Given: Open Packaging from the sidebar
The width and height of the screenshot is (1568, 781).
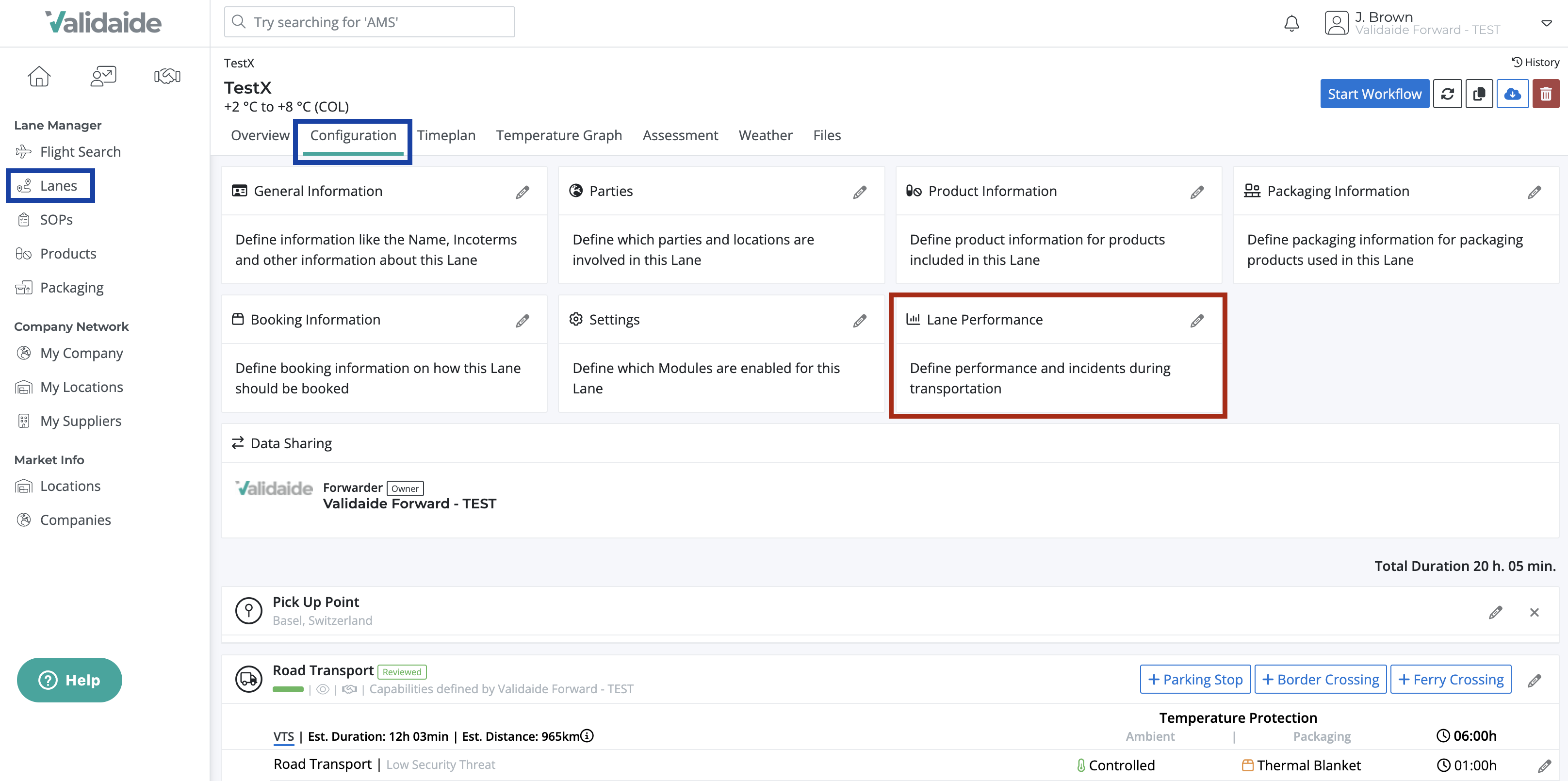Looking at the screenshot, I should [71, 287].
